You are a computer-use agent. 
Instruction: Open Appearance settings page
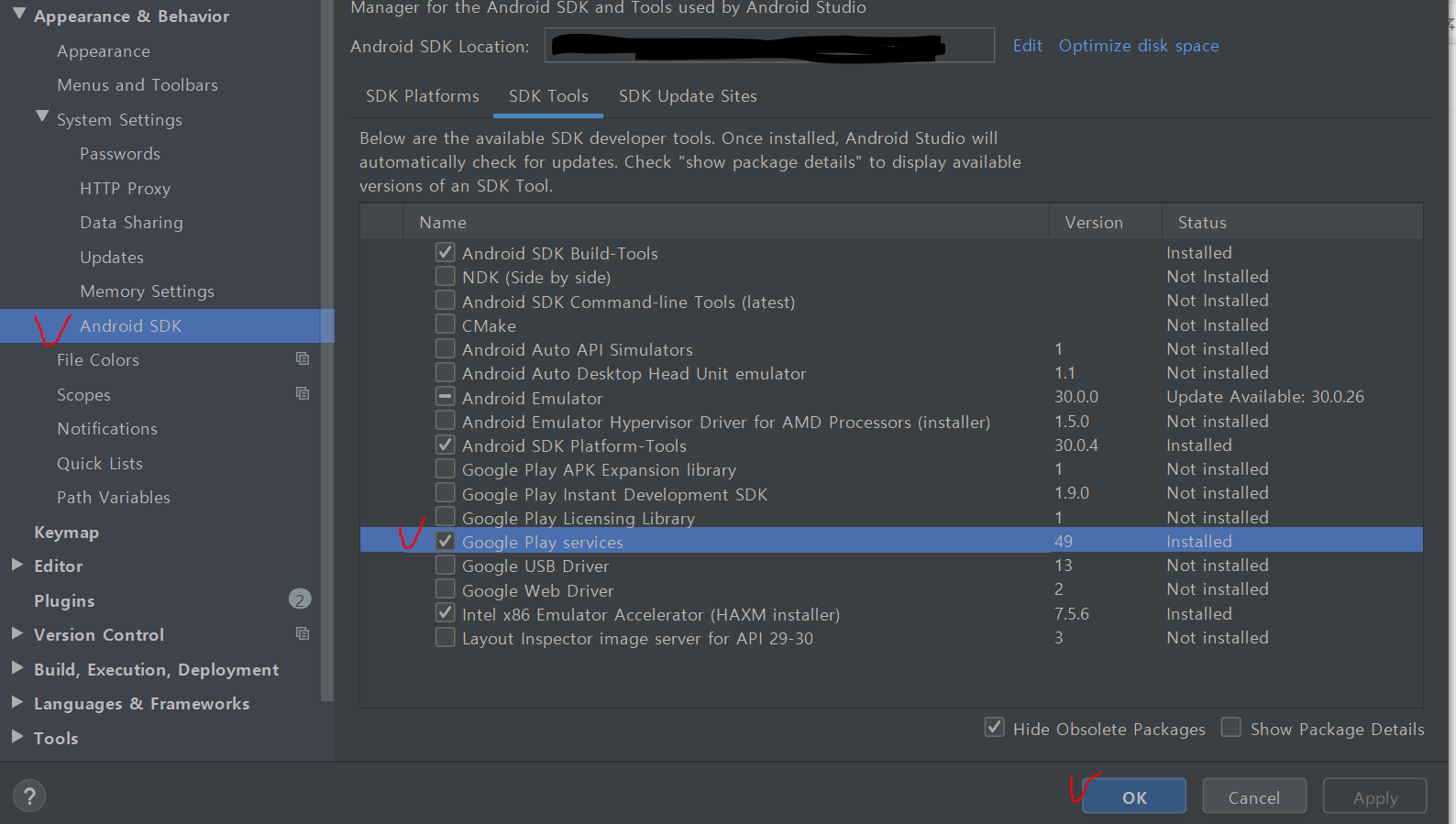(104, 51)
